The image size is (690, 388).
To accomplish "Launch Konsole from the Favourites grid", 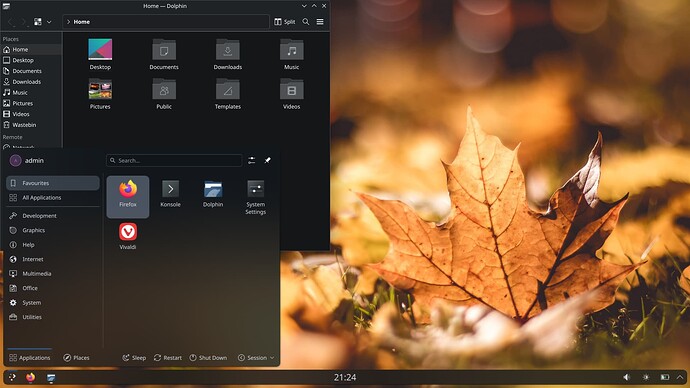I will (170, 194).
